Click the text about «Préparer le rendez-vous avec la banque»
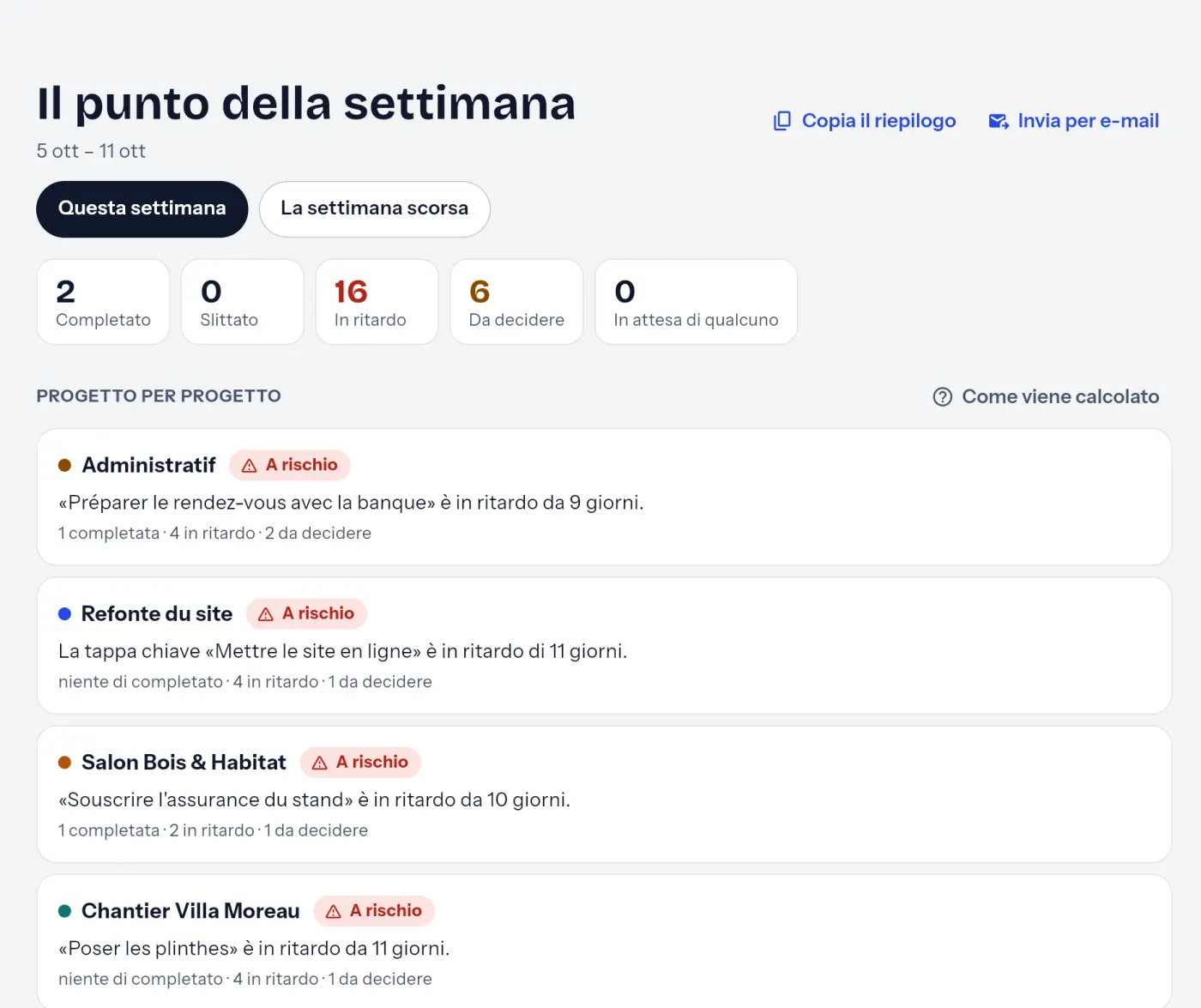 point(351,502)
